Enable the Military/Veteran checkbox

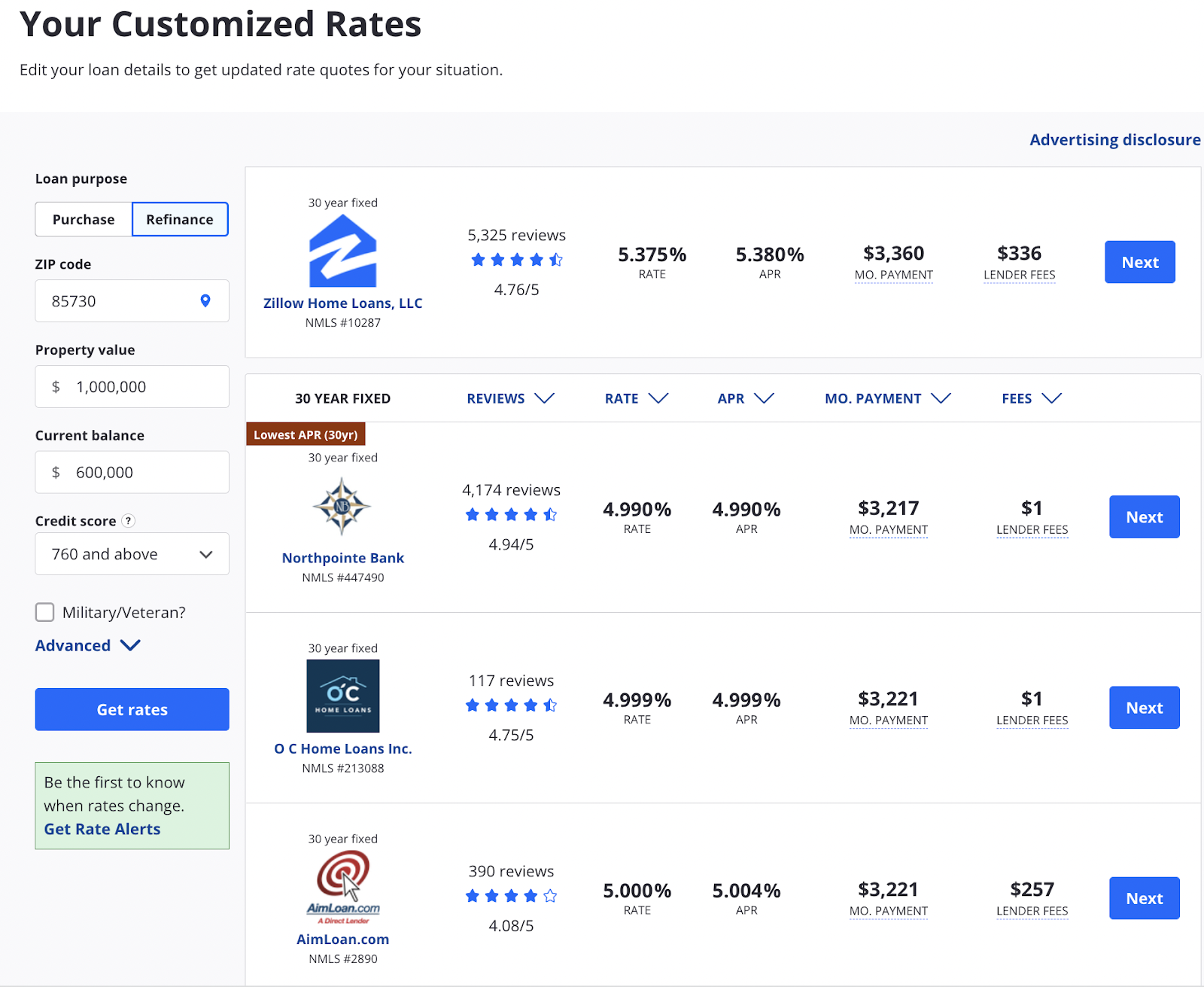[x=44, y=612]
